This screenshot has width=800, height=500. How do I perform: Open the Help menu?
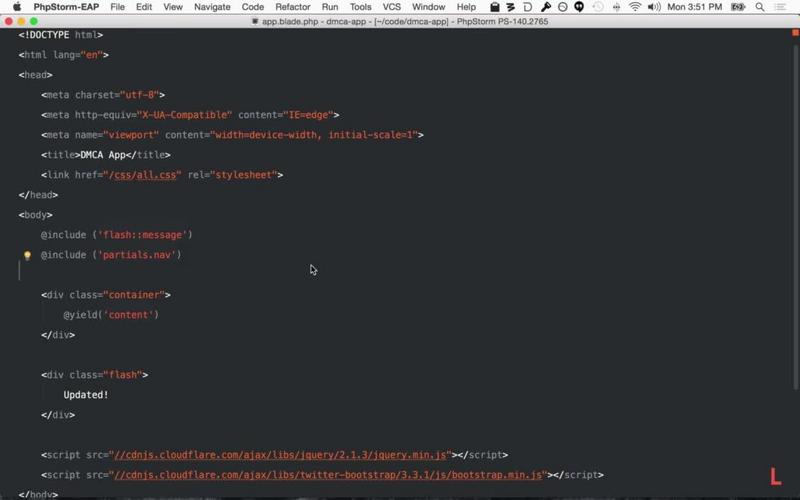tap(466, 7)
